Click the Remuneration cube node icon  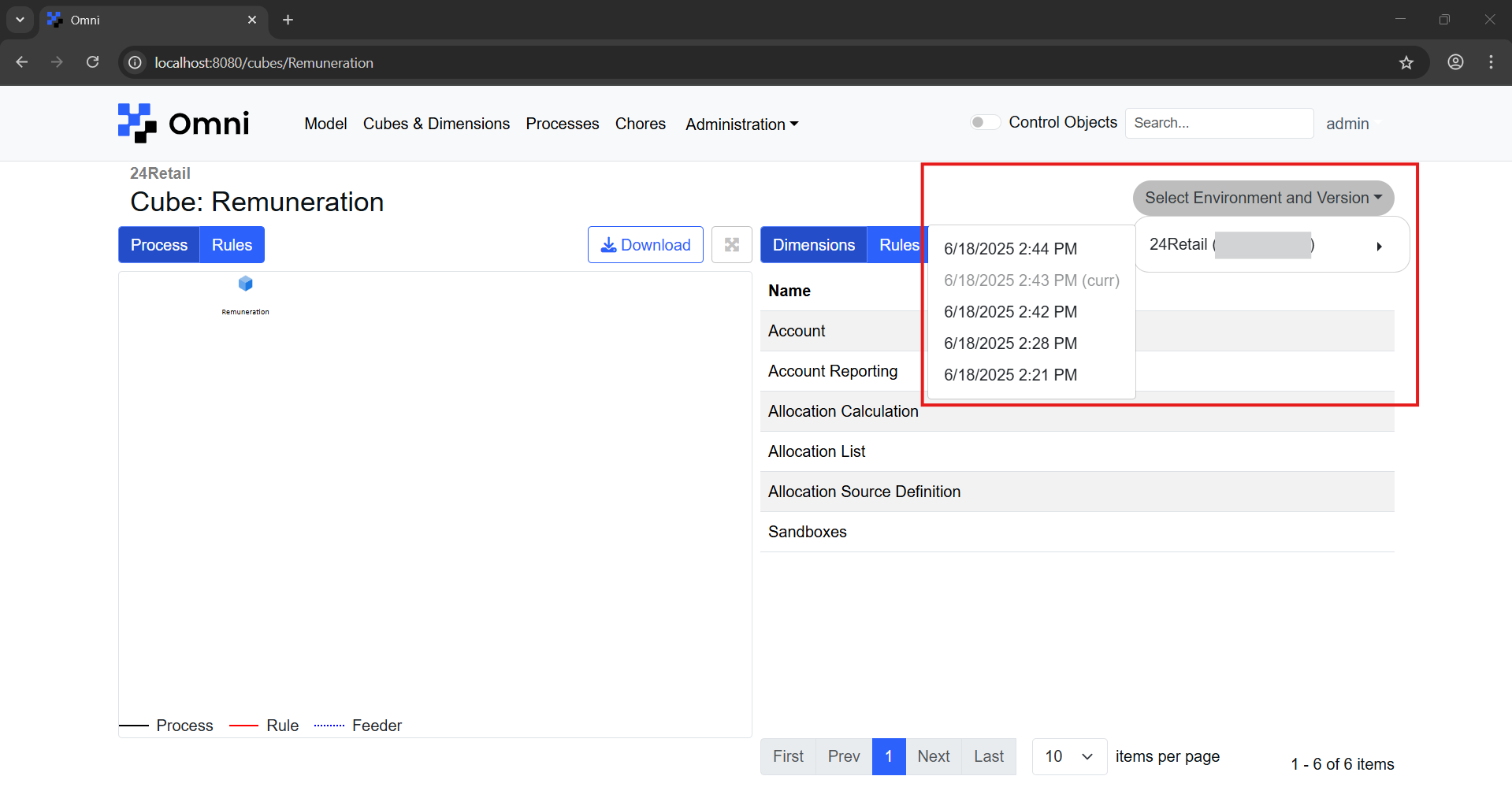(245, 283)
